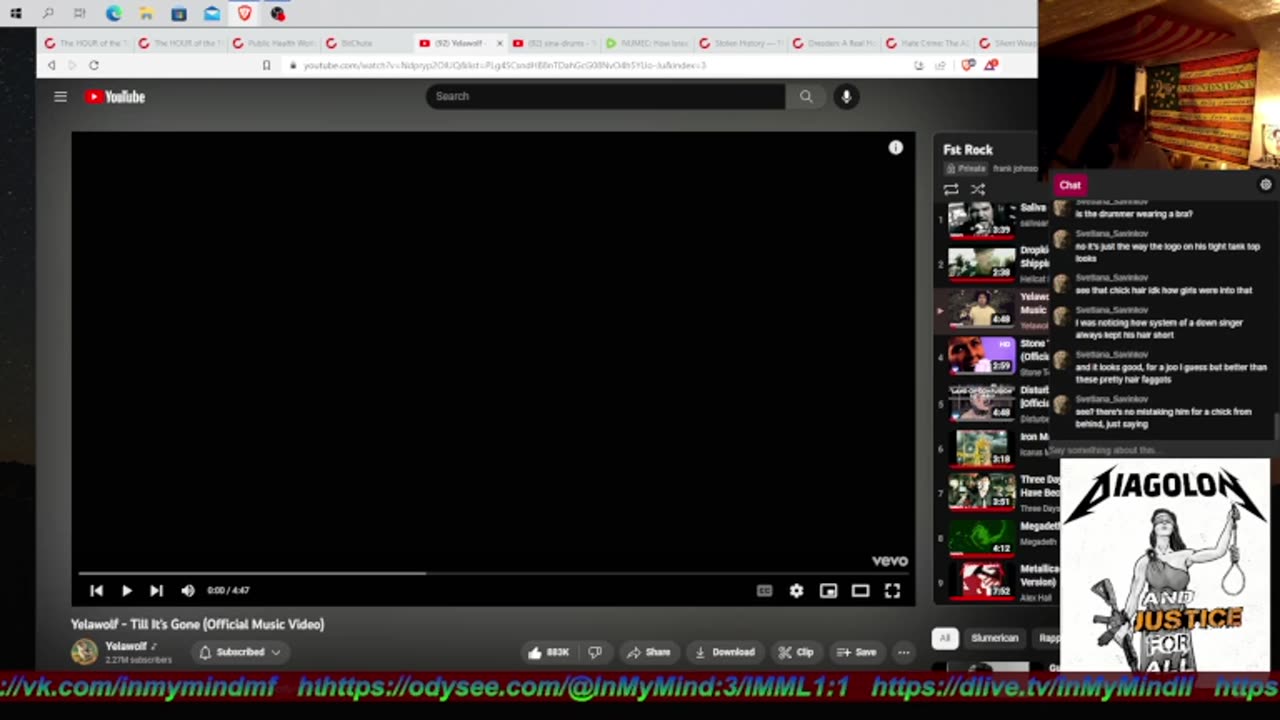The width and height of the screenshot is (1280, 720).
Task: Toggle theater mode on the player
Action: coord(860,591)
